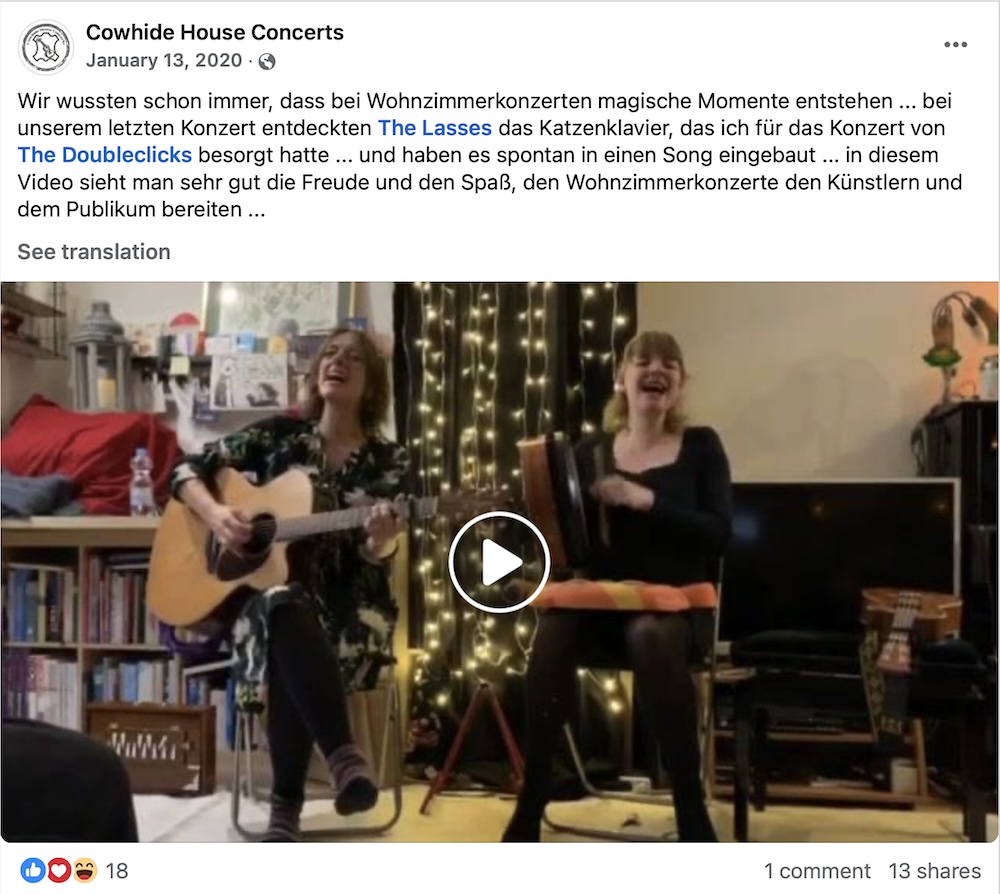Play the video with the center play button
1000x894 pixels.
click(499, 562)
